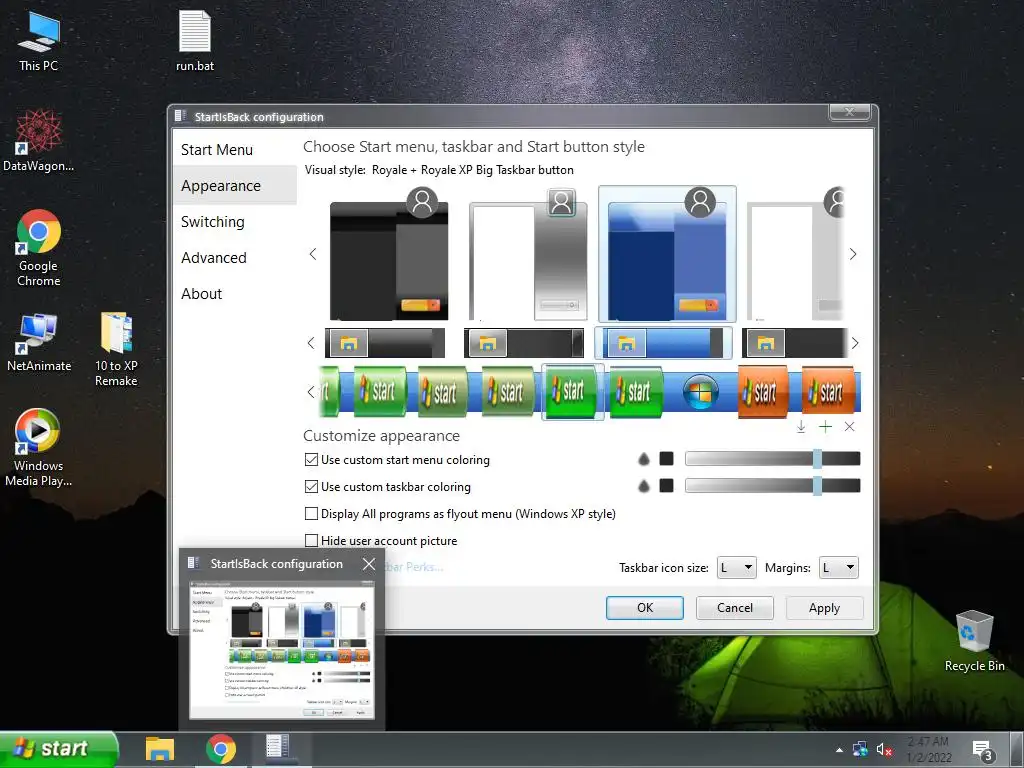The height and width of the screenshot is (768, 1024).
Task: Click the OK button
Action: (x=645, y=607)
